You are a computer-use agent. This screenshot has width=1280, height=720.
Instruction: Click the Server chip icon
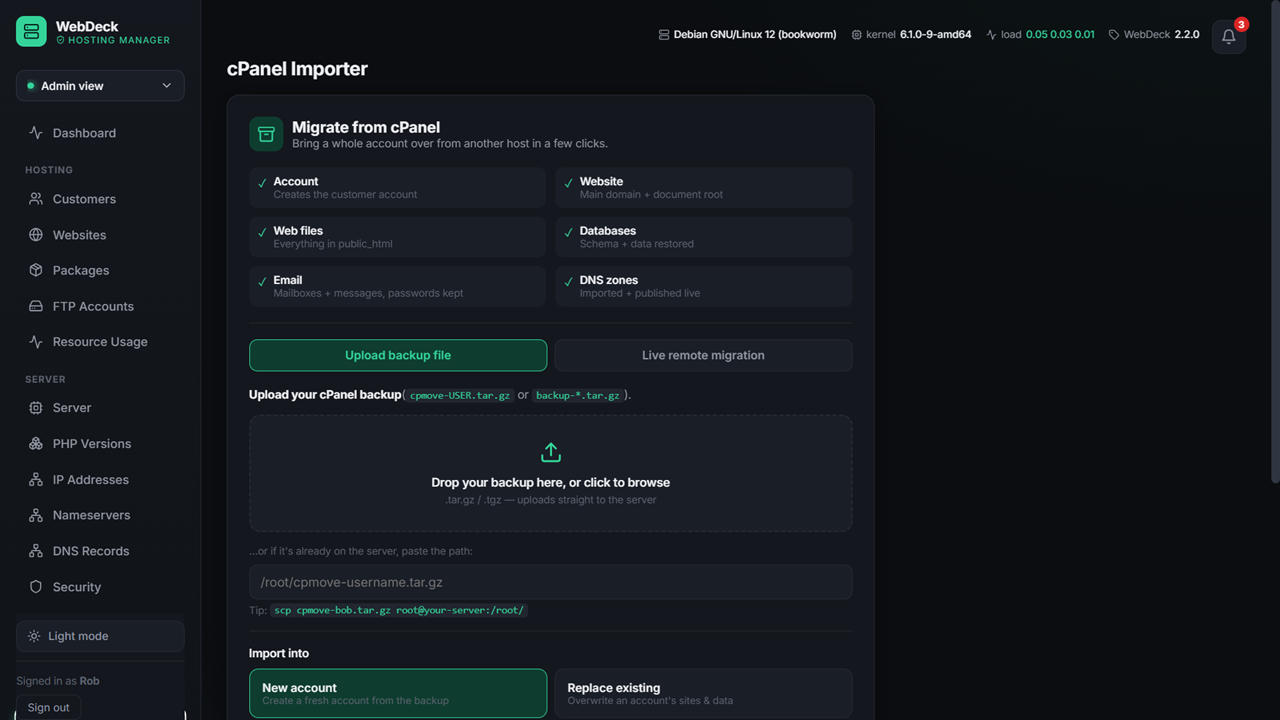[36, 408]
